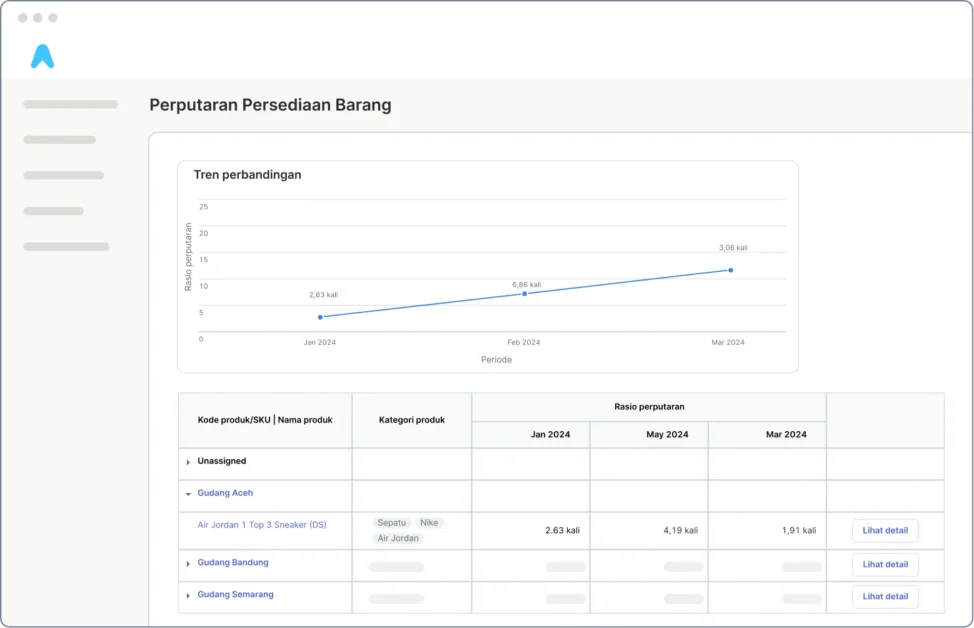Click Lihat detail in Gudang Bandung row
This screenshot has width=974, height=628.
coord(885,565)
